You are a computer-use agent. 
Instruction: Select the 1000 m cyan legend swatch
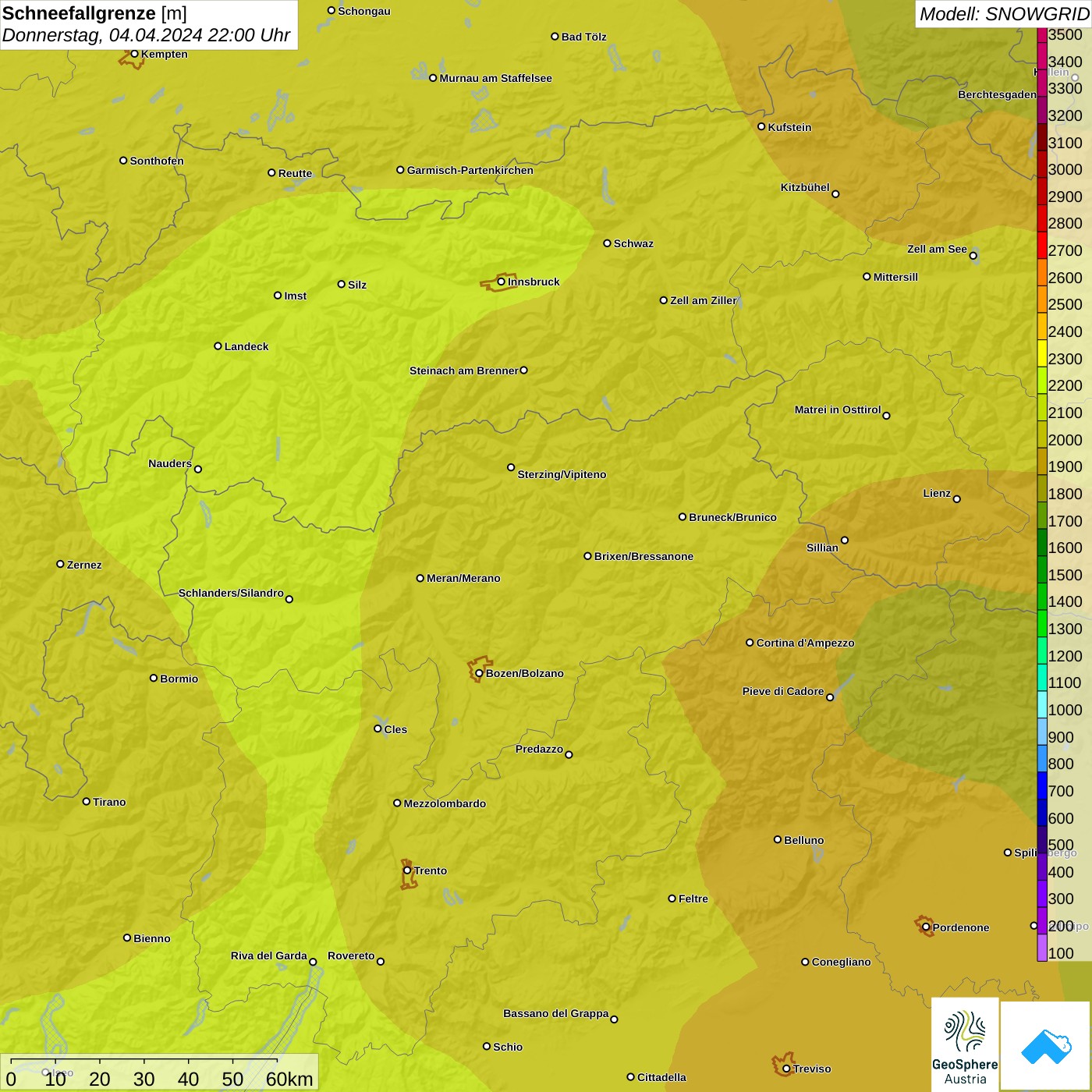[1042, 704]
